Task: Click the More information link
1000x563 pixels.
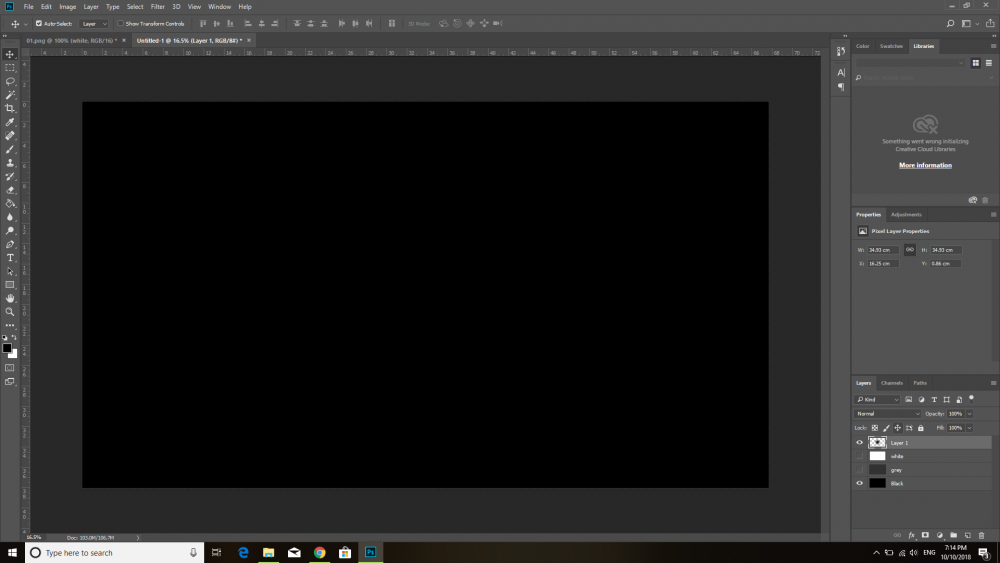Action: pos(925,165)
